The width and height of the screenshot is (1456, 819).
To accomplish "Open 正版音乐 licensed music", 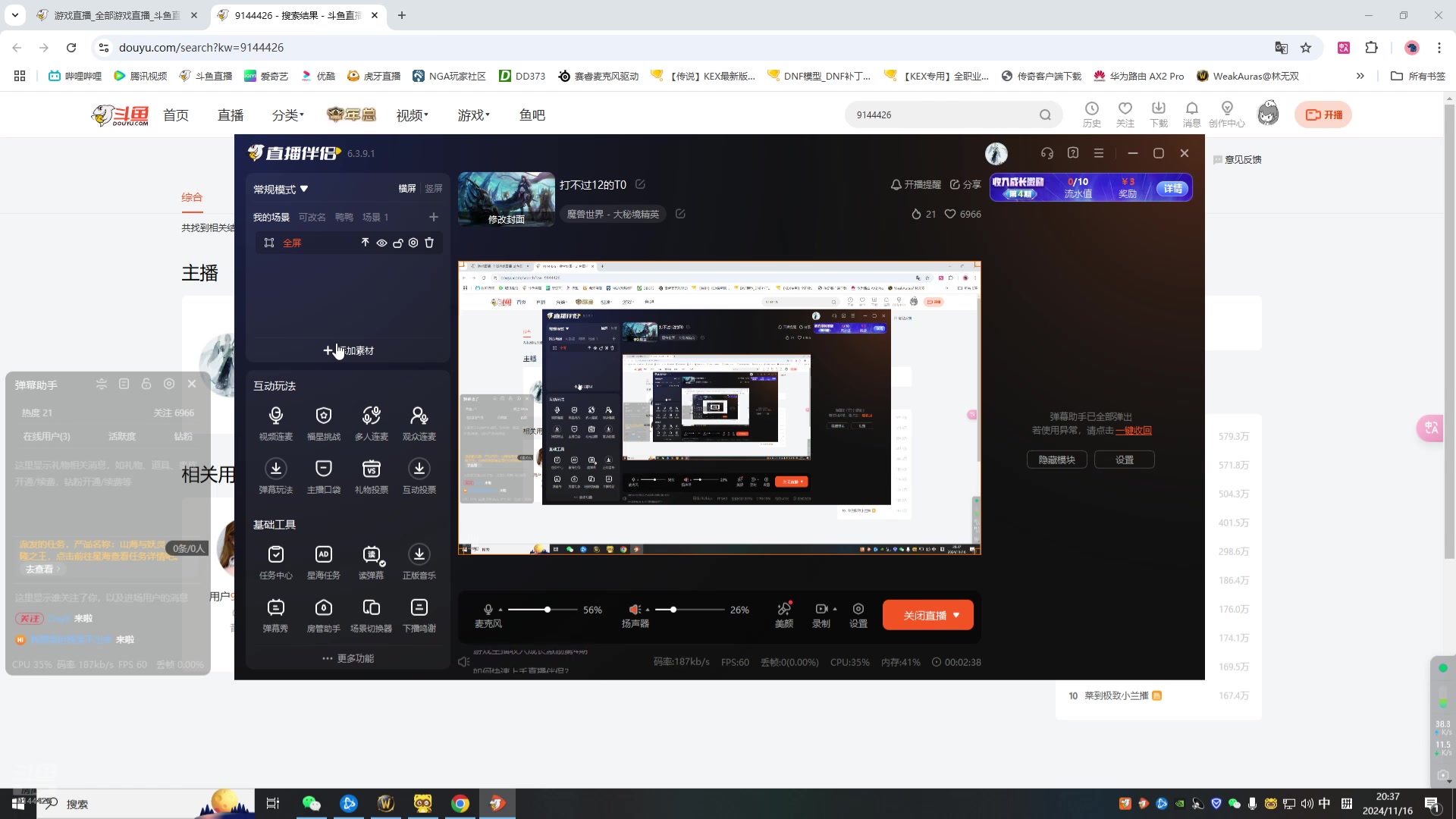I will (419, 562).
